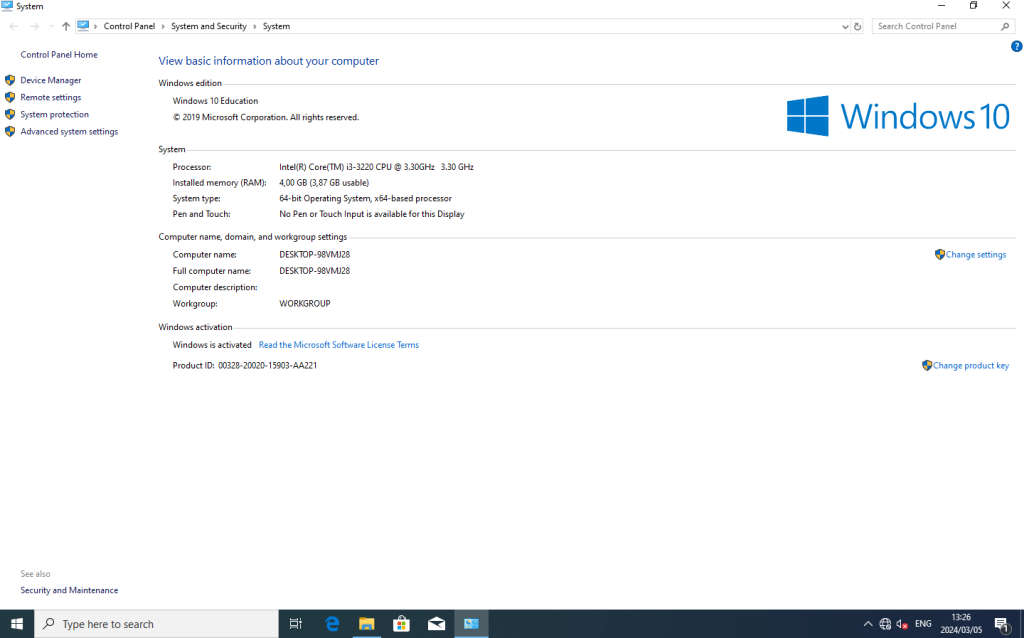This screenshot has width=1024, height=638.
Task: Open File Explorer from the taskbar
Action: tap(366, 623)
